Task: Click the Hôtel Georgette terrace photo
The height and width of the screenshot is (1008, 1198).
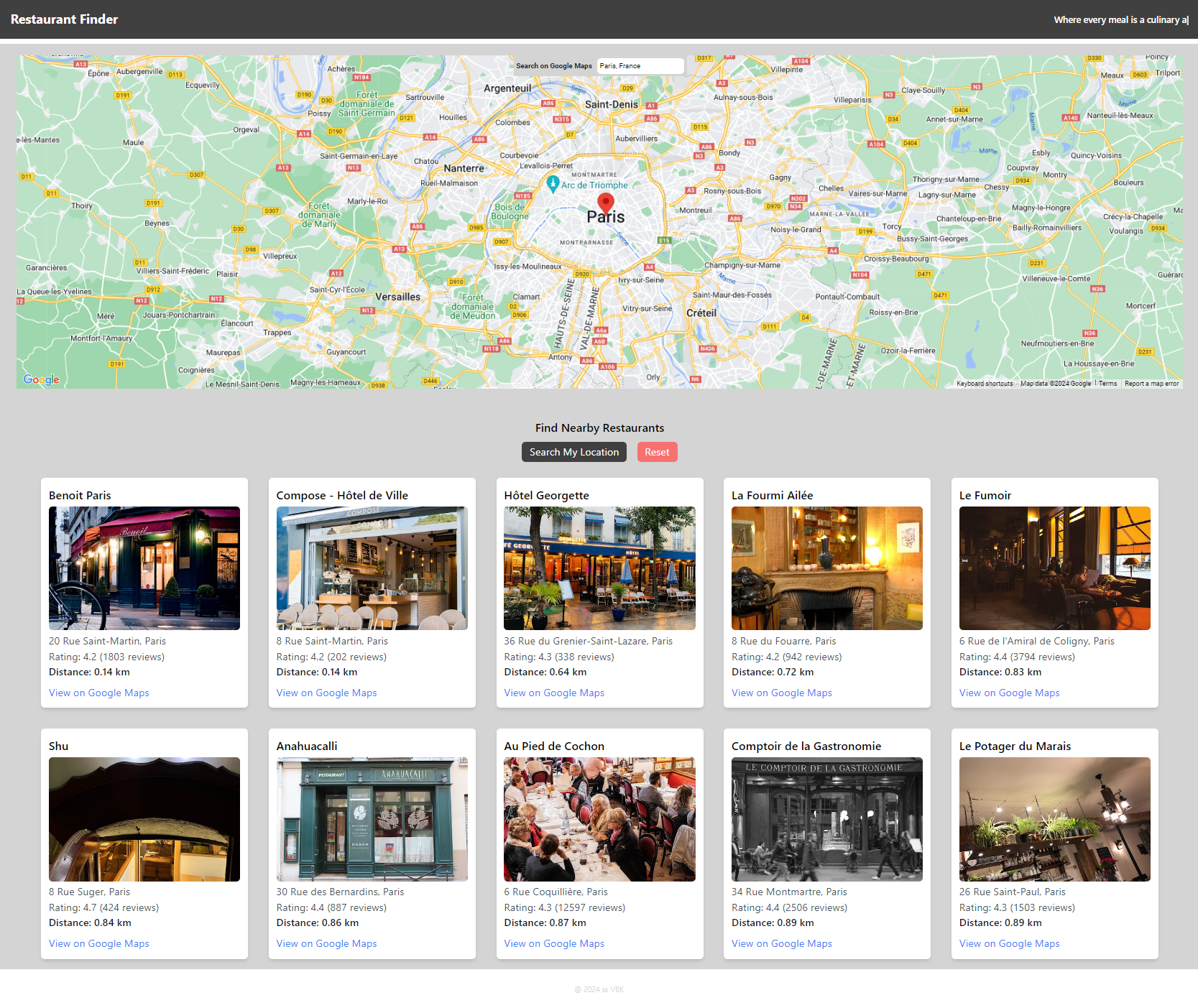Action: pos(599,568)
